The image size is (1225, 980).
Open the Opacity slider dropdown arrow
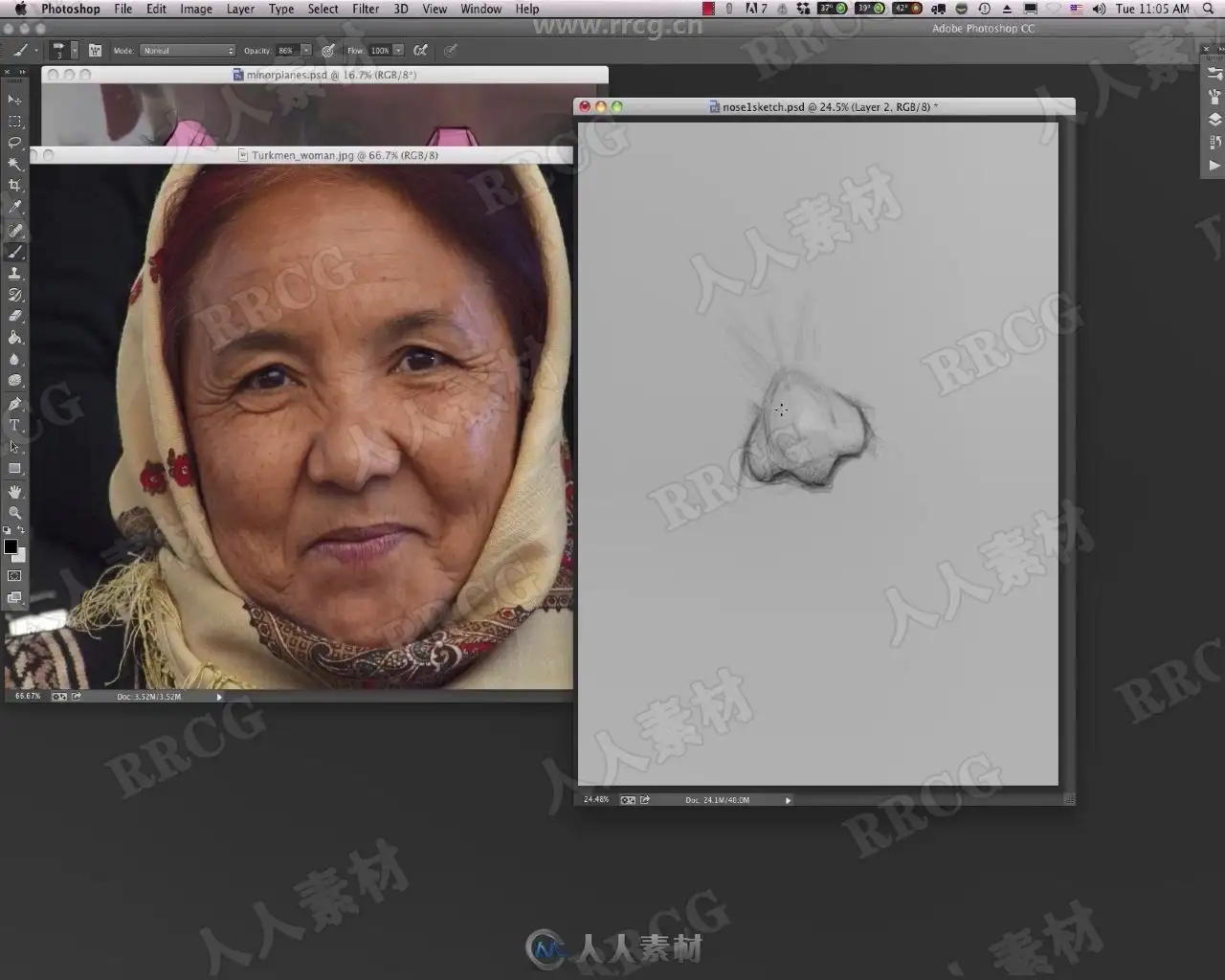[306, 51]
